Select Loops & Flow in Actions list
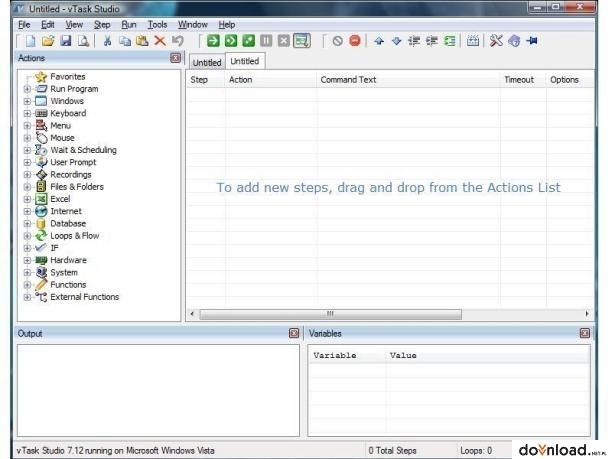 point(75,236)
